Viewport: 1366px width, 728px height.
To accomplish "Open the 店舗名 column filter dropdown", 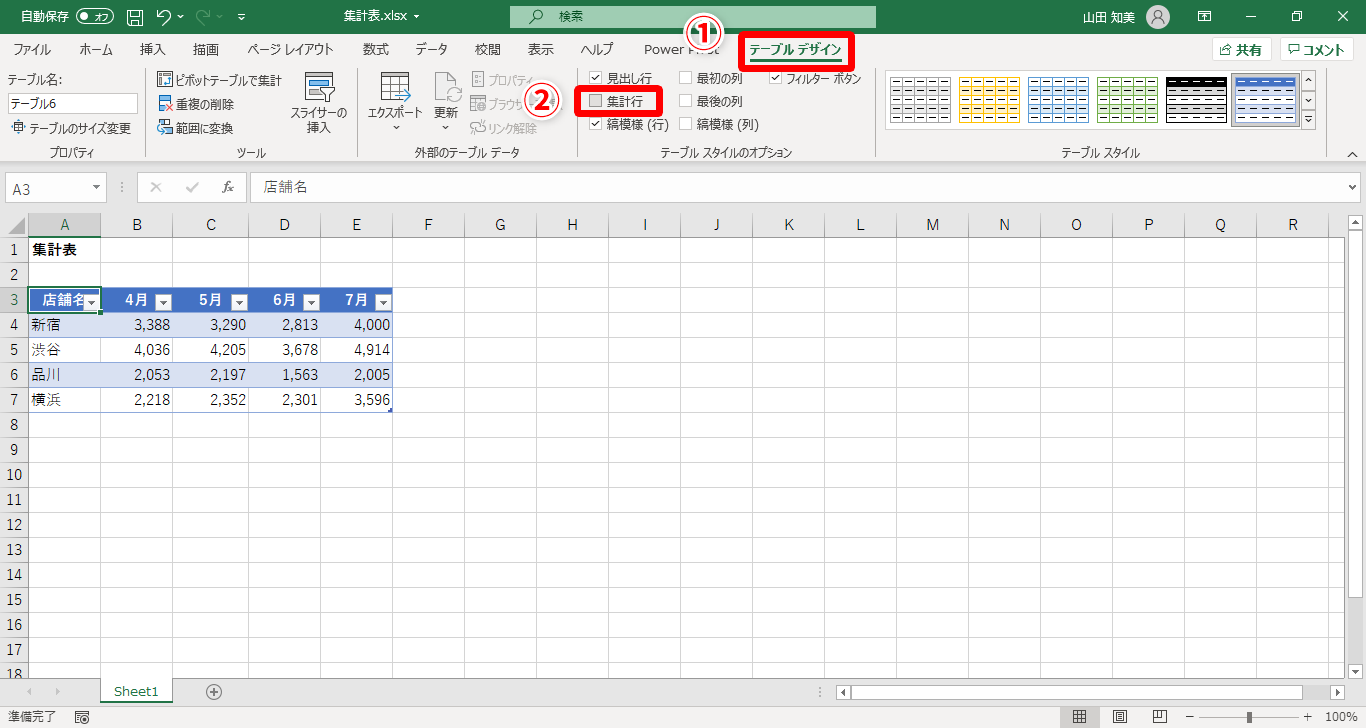I will [x=91, y=301].
